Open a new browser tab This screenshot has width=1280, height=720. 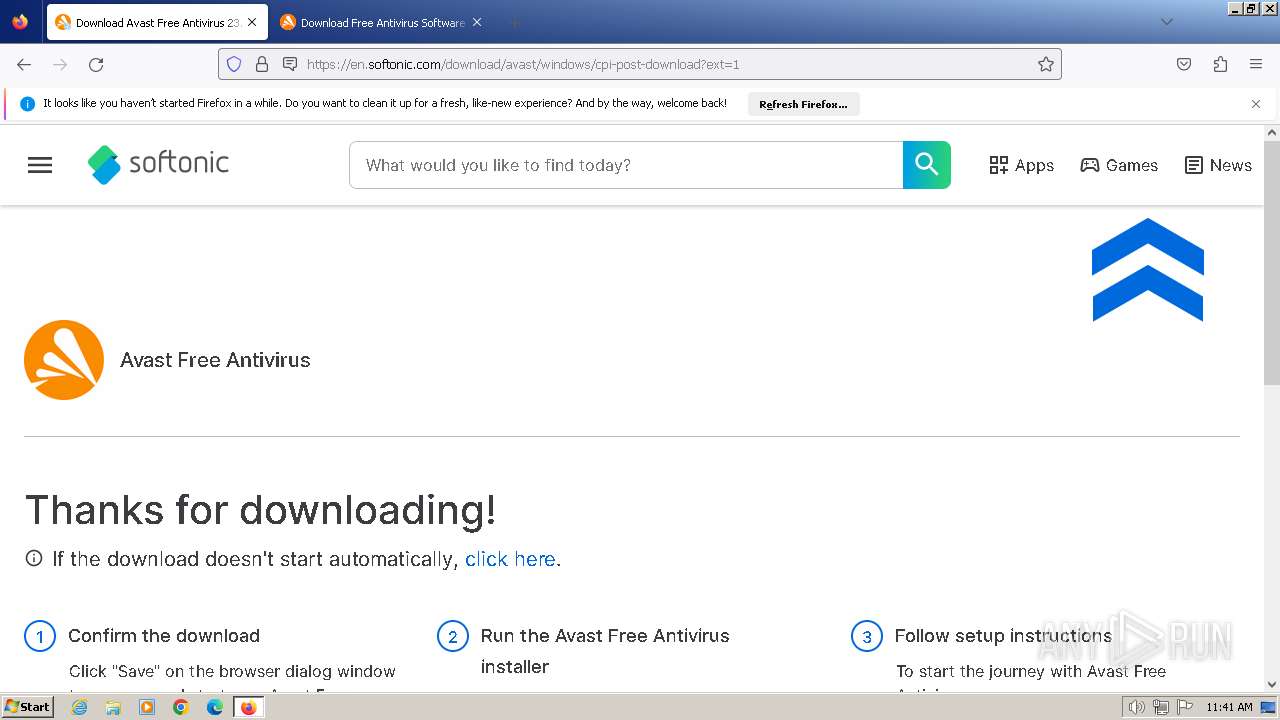coord(514,22)
